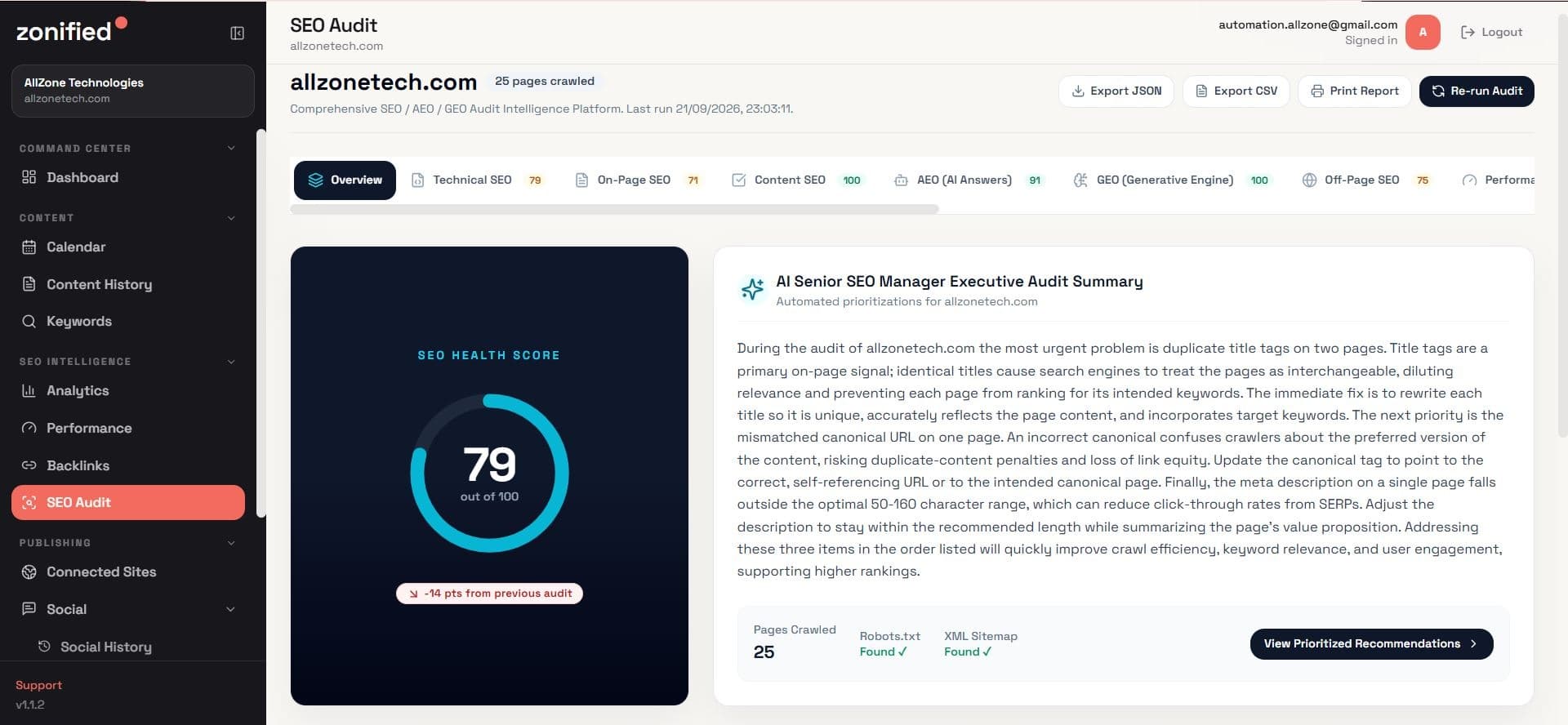
Task: Open the GEO (Generative Engine) tab
Action: coord(1174,180)
